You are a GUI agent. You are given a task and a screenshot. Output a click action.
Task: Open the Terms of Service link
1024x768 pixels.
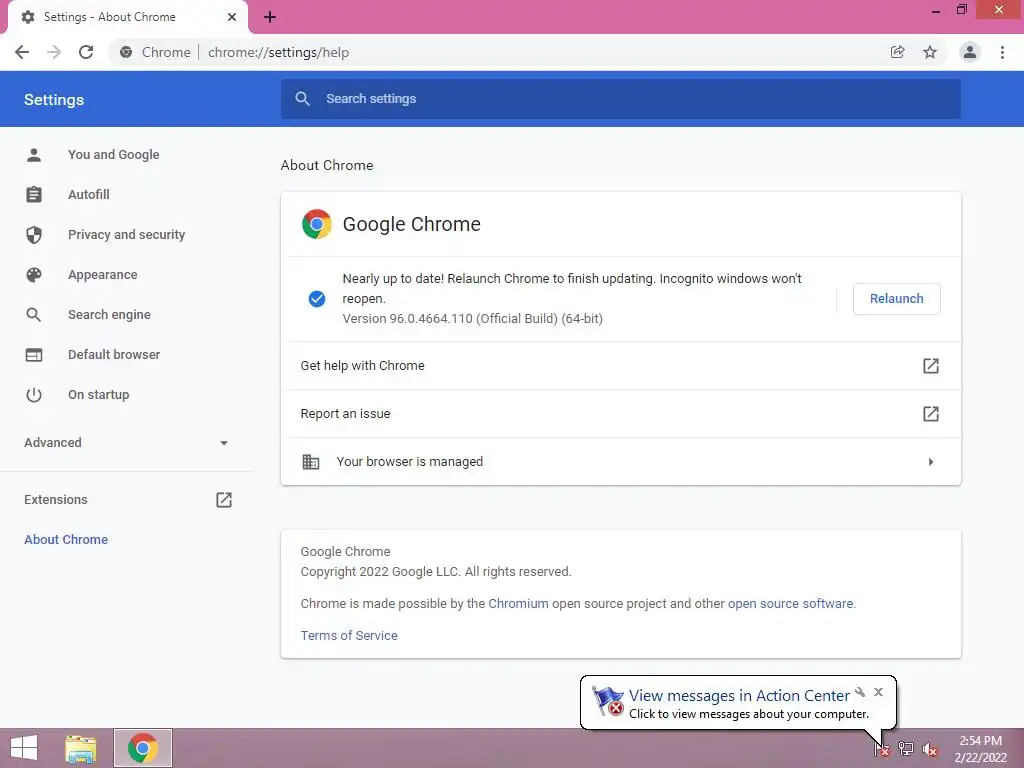coord(349,635)
